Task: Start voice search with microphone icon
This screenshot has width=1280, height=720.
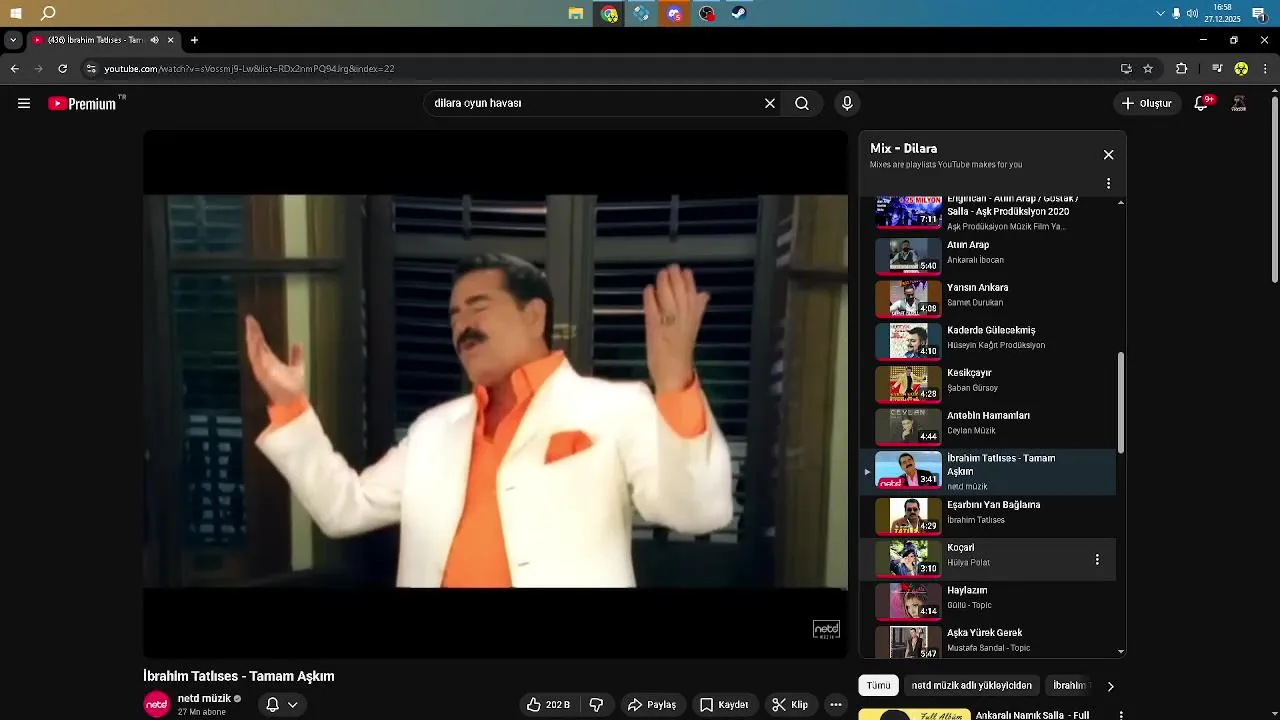Action: pyautogui.click(x=847, y=103)
